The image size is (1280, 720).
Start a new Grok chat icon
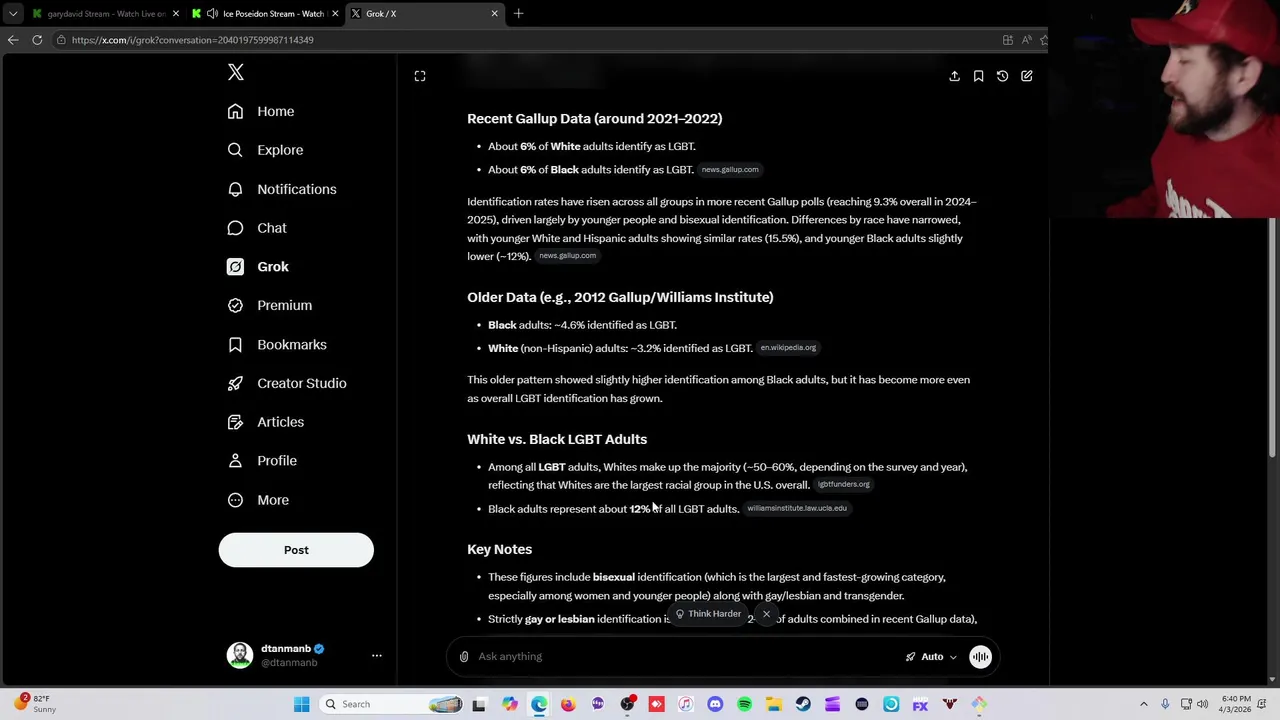click(1026, 76)
